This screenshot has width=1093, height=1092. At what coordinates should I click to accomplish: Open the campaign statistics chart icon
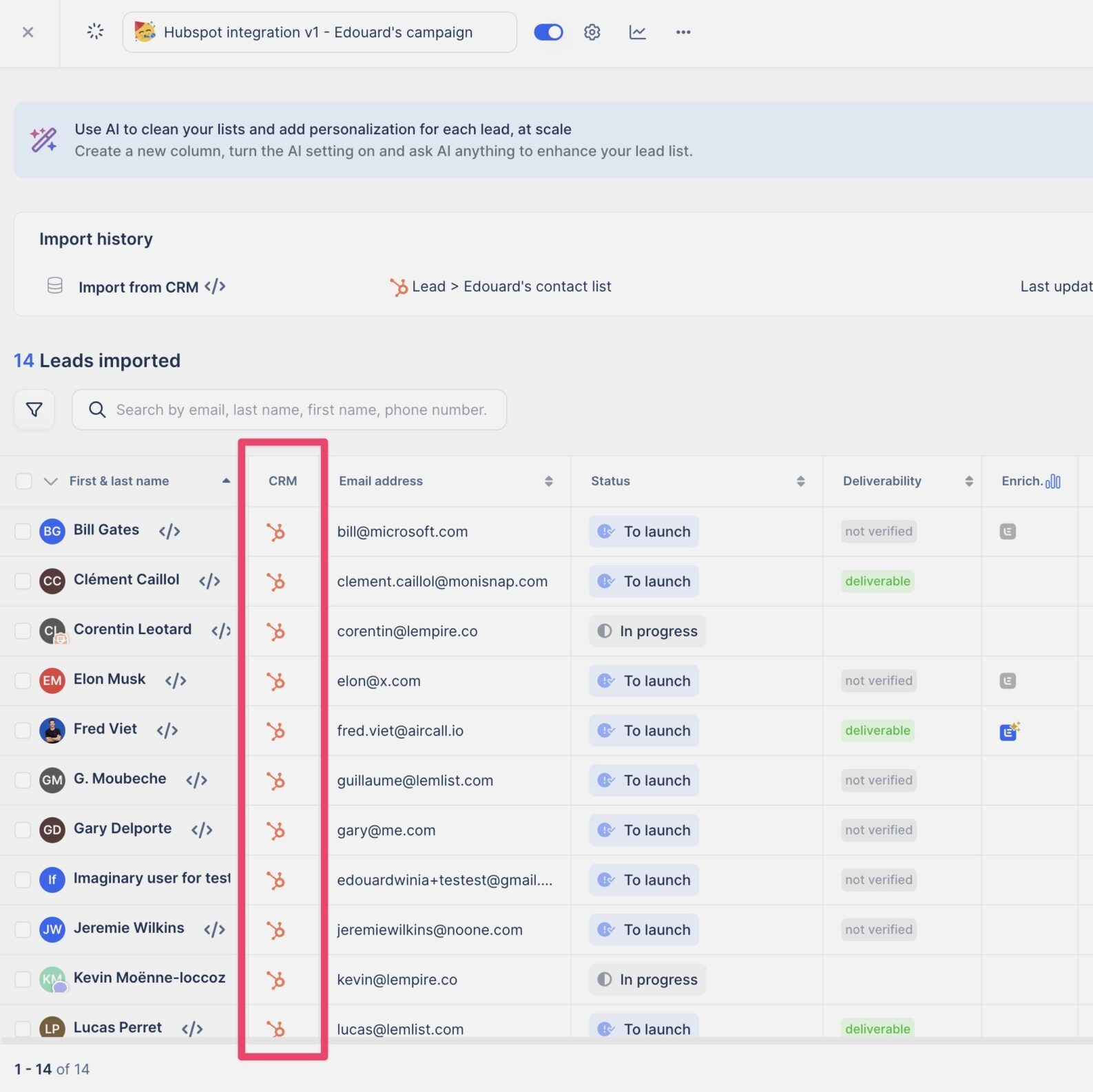pos(638,32)
